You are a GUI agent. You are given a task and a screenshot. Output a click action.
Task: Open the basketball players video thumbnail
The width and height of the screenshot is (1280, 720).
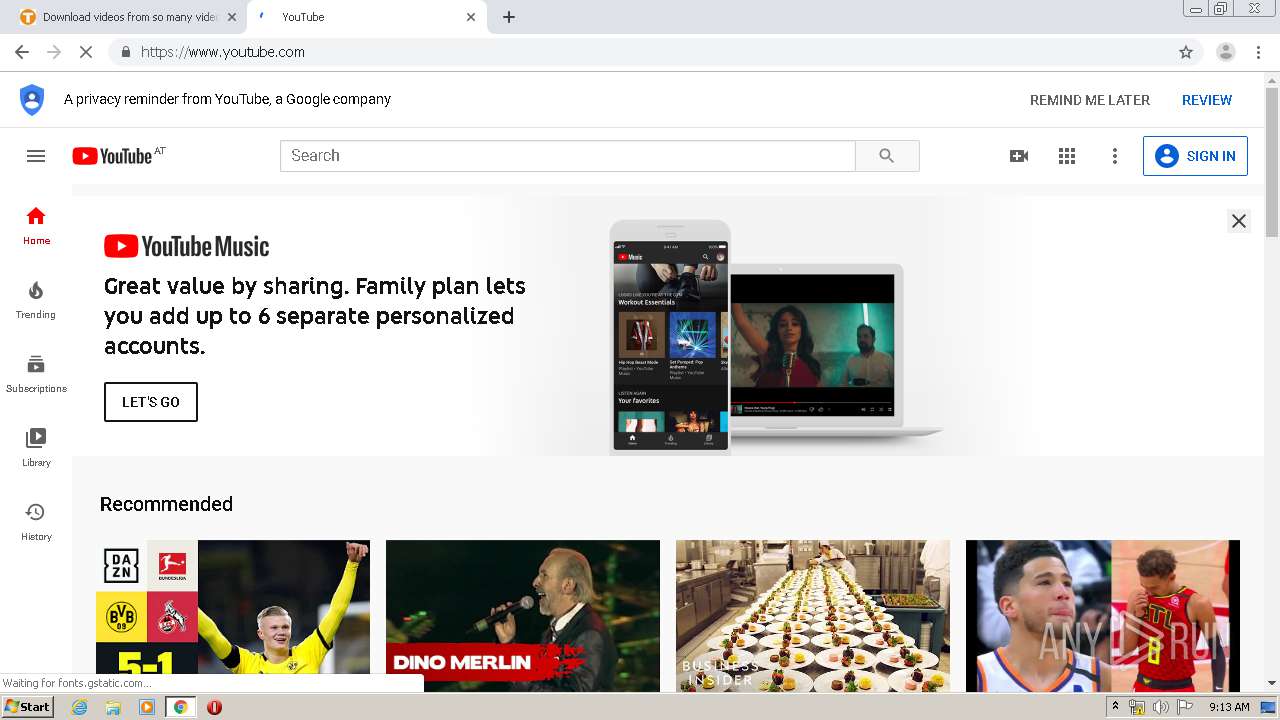tap(1103, 616)
